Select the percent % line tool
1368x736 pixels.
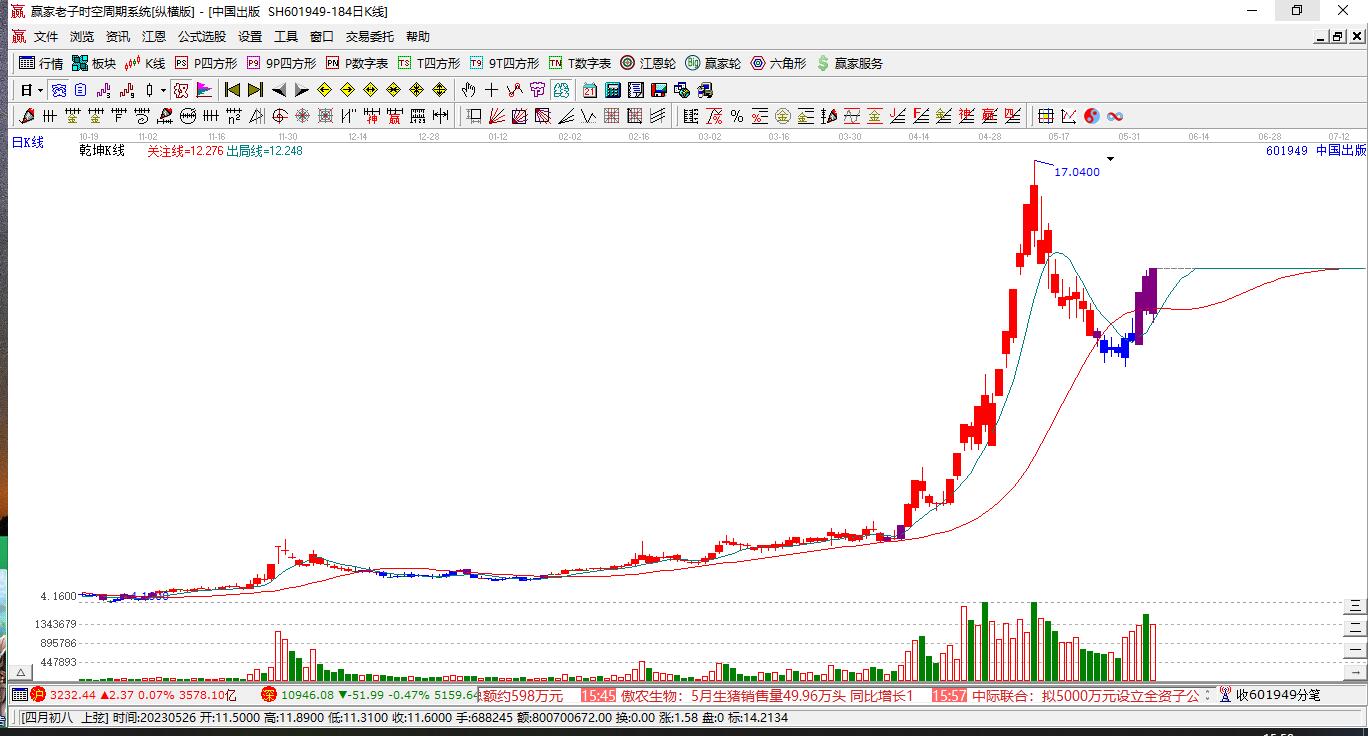737,116
